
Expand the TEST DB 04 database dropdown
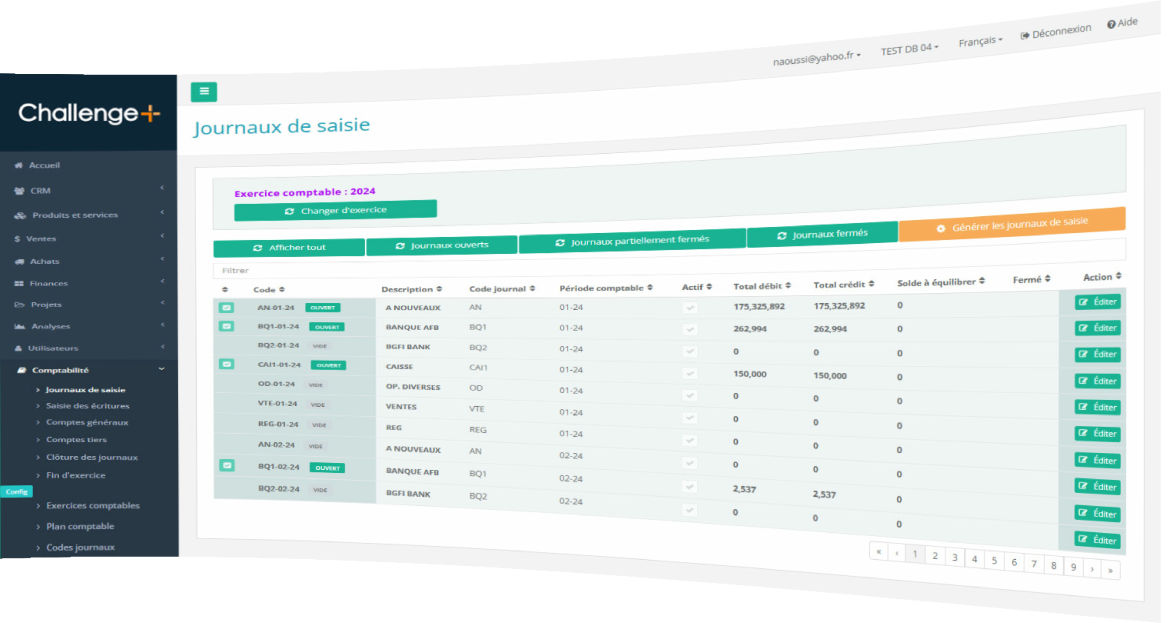point(909,47)
